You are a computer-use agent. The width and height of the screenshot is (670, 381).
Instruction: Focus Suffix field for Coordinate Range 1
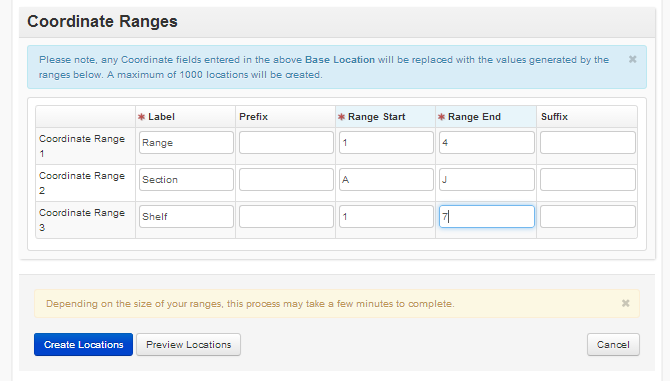point(588,143)
